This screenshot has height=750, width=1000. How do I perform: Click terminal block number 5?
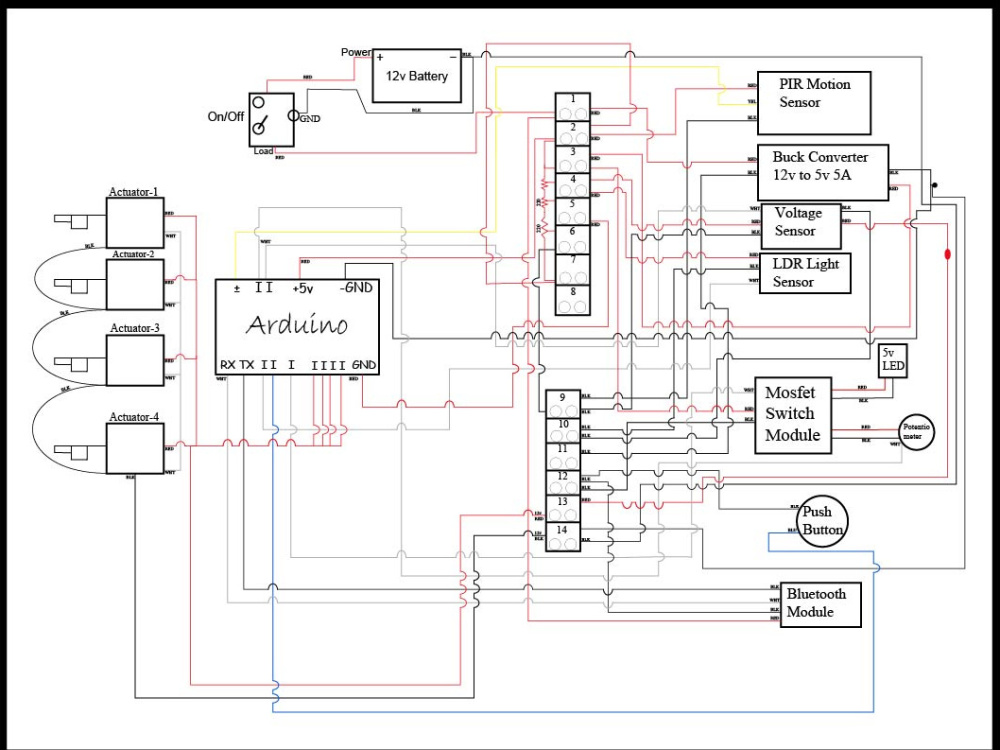(x=573, y=212)
